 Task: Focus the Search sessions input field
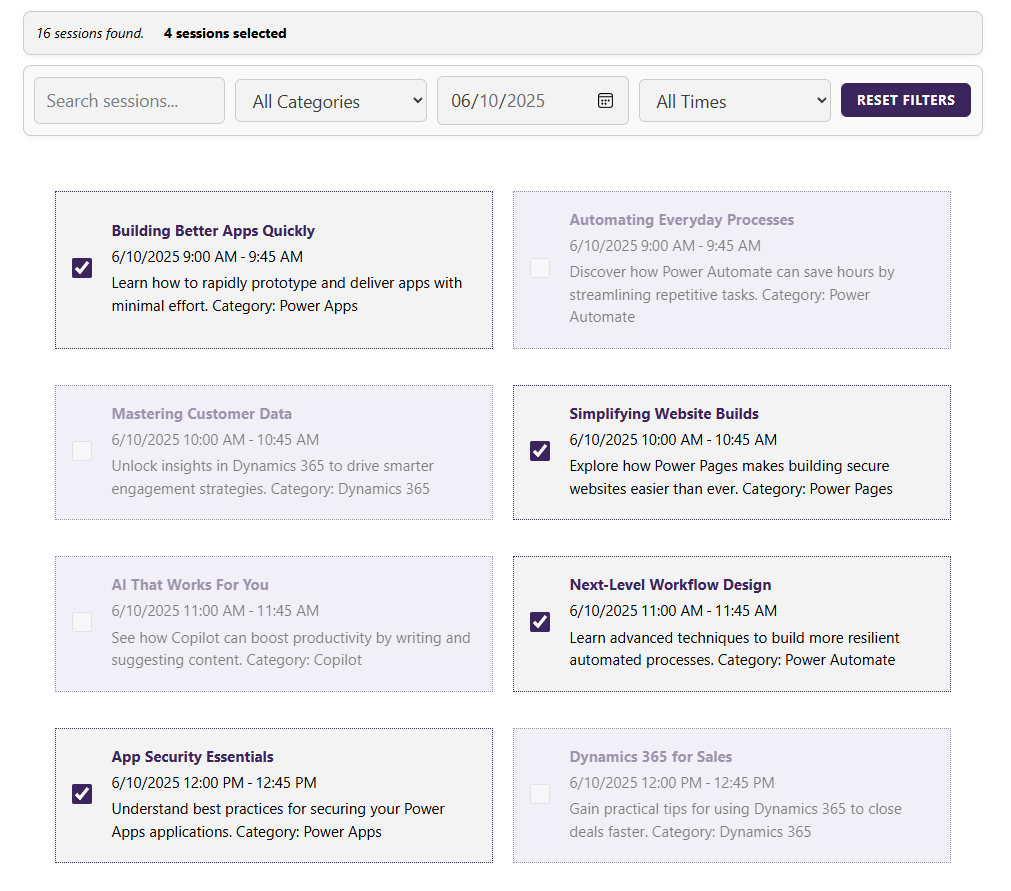click(x=129, y=101)
